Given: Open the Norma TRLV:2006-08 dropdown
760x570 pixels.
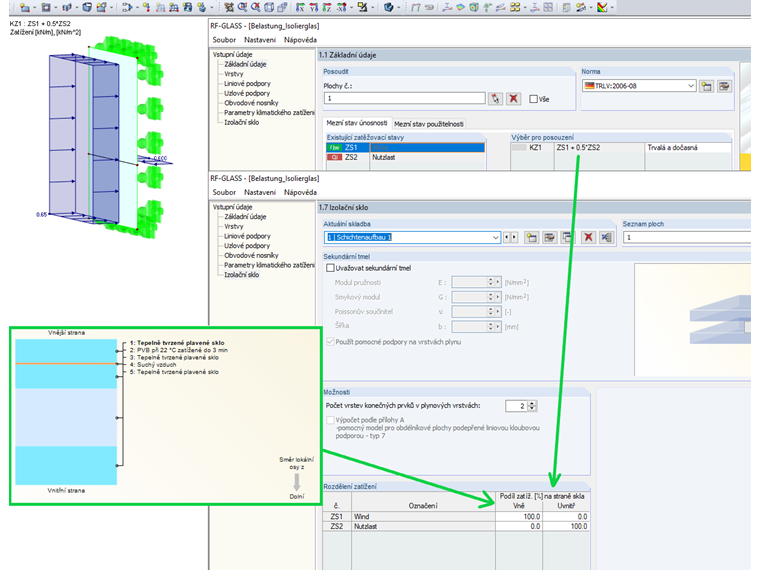Looking at the screenshot, I should (x=691, y=86).
